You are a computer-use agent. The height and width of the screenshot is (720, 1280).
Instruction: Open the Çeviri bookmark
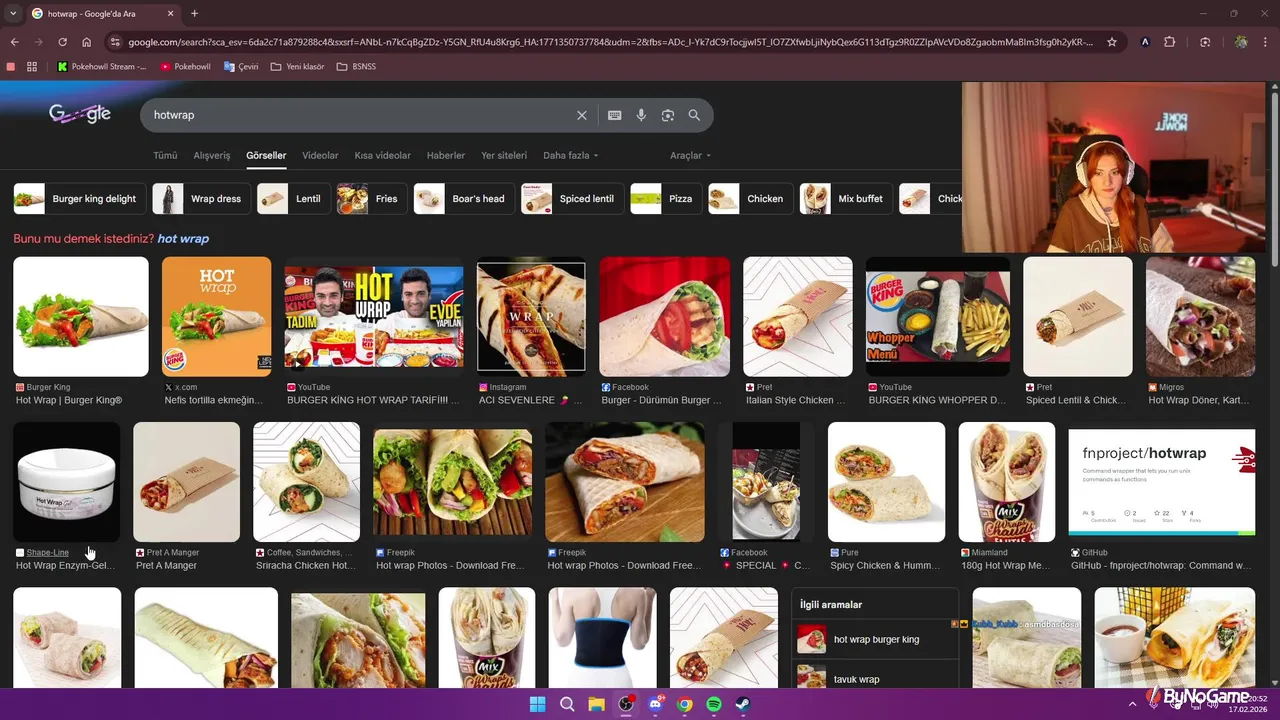pos(241,67)
